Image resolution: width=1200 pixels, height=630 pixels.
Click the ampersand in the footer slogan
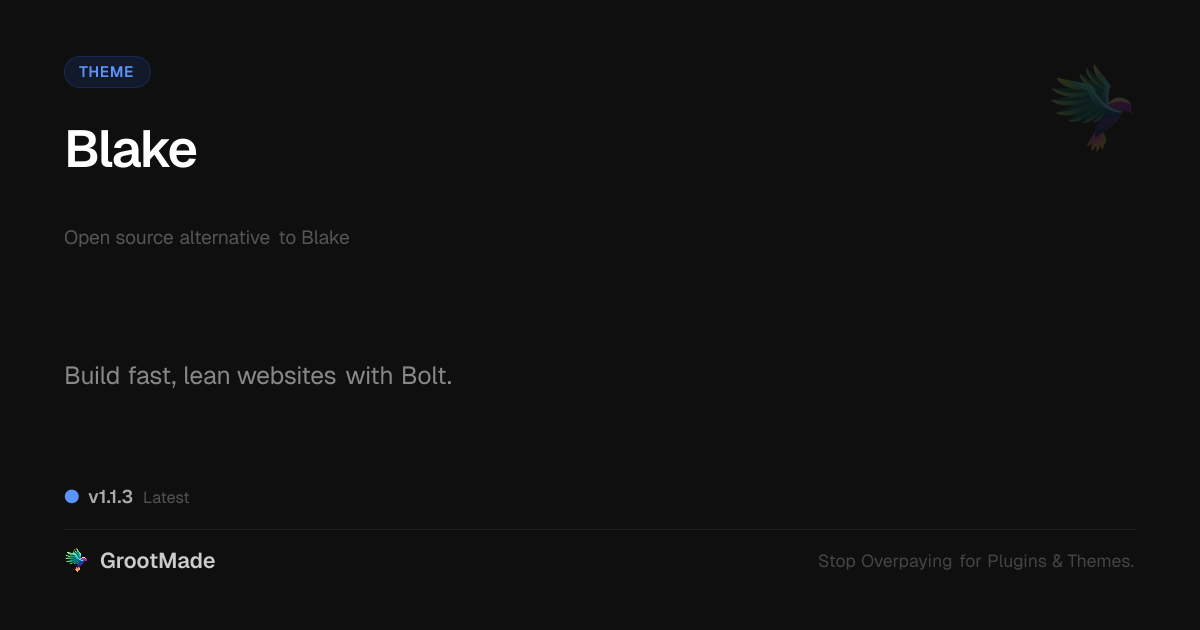coord(1057,562)
